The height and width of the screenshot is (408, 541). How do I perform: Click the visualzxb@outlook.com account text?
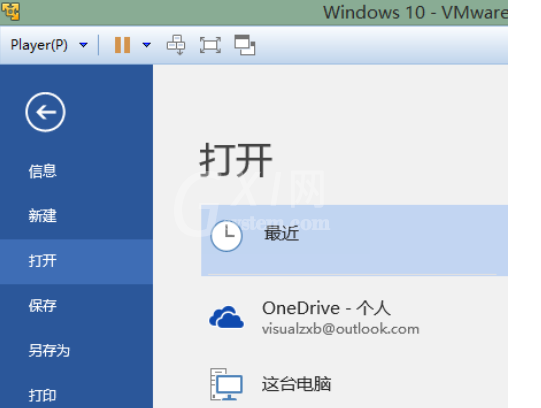[341, 329]
